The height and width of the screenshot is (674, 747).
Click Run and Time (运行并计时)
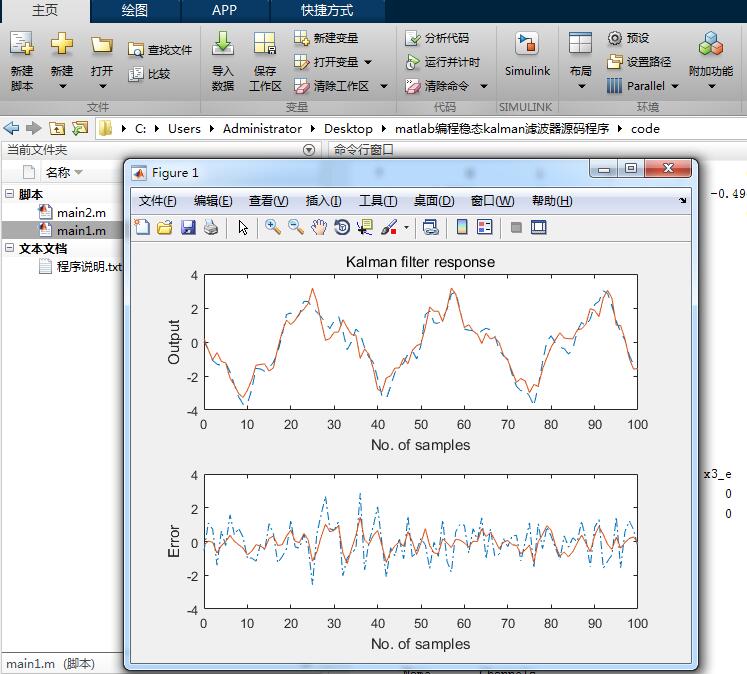click(x=442, y=62)
